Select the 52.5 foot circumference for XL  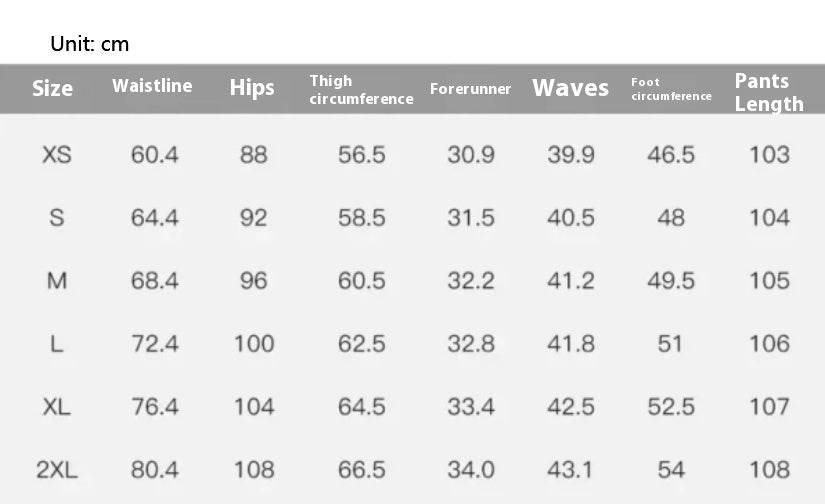click(x=671, y=407)
